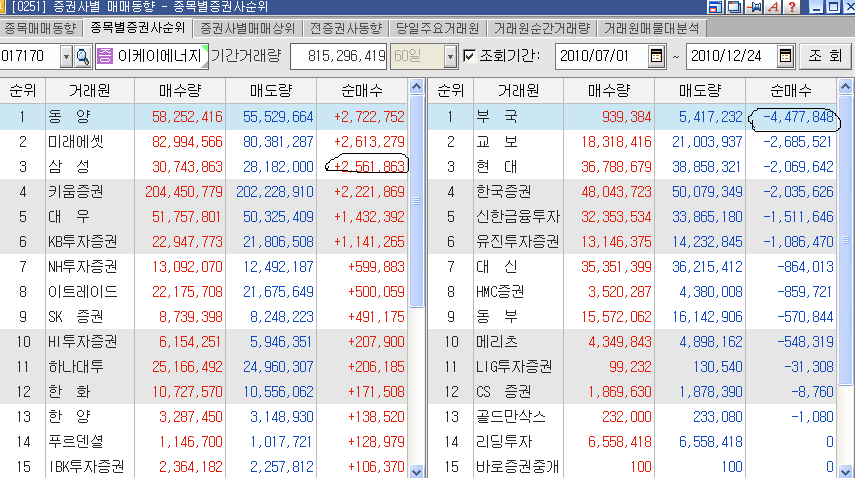
Task: Select the 동 양 row in left table
Action: pyautogui.click(x=203, y=117)
